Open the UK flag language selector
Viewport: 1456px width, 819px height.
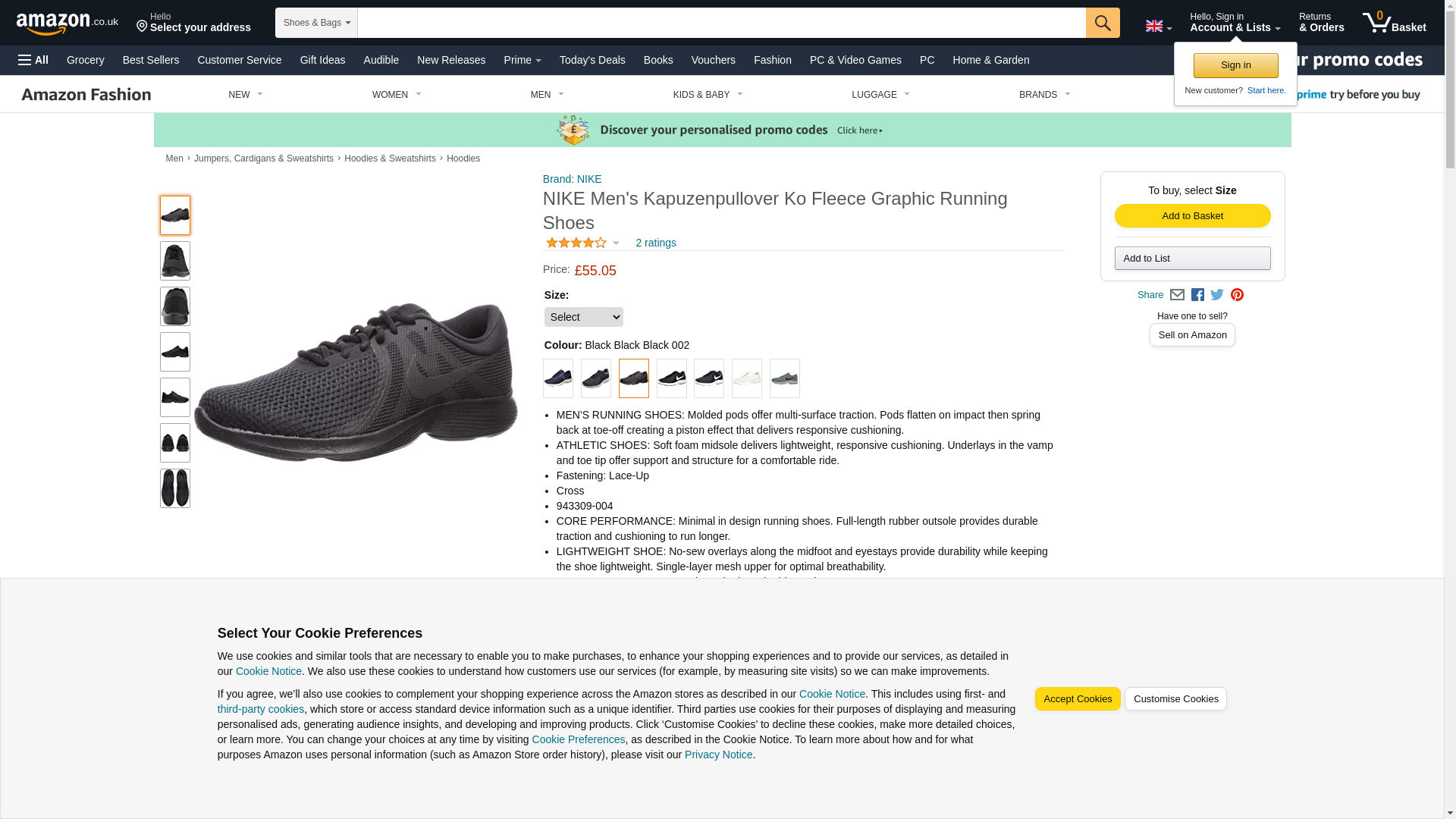1158,26
